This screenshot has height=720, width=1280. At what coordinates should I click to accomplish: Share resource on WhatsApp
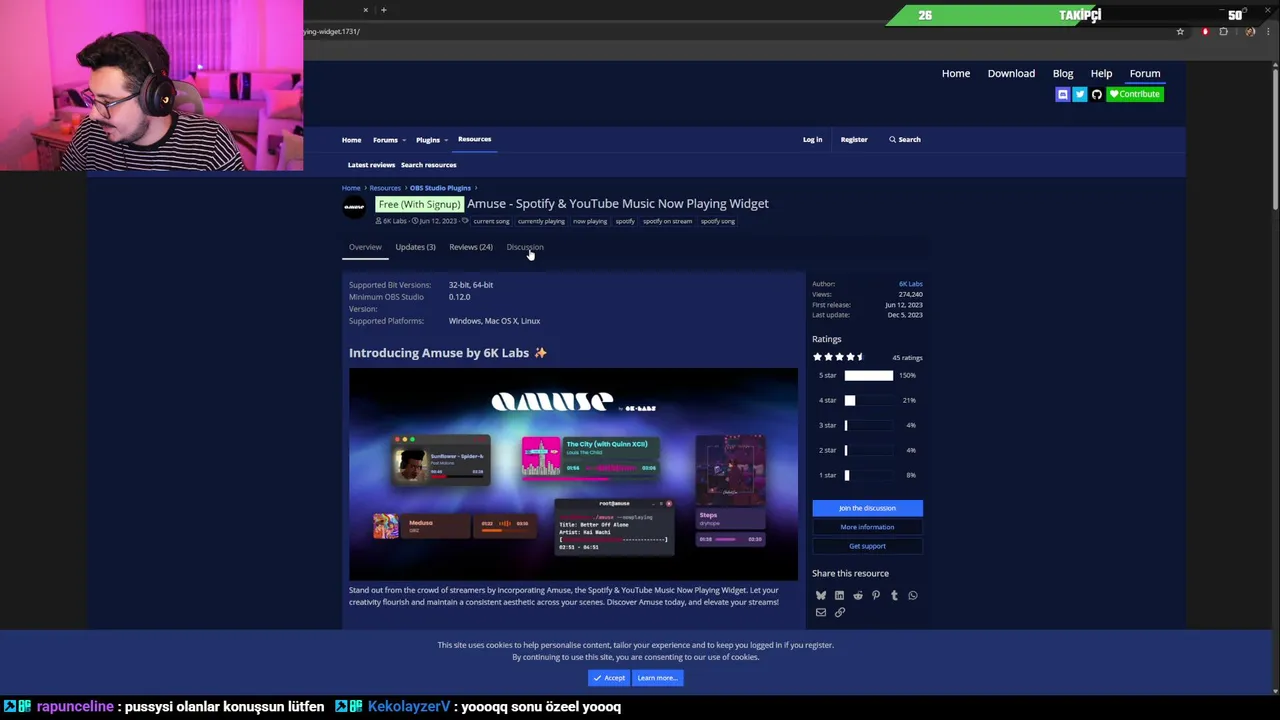click(x=912, y=595)
